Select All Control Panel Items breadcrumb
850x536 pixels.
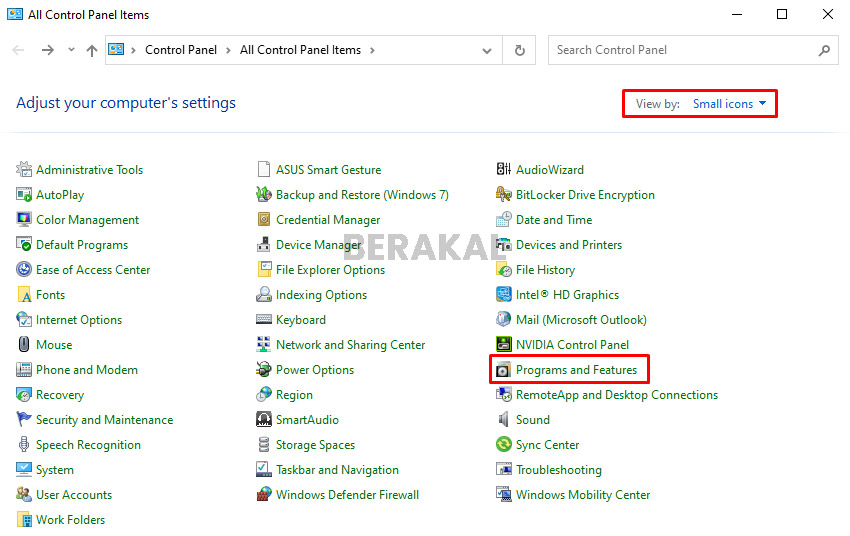300,50
